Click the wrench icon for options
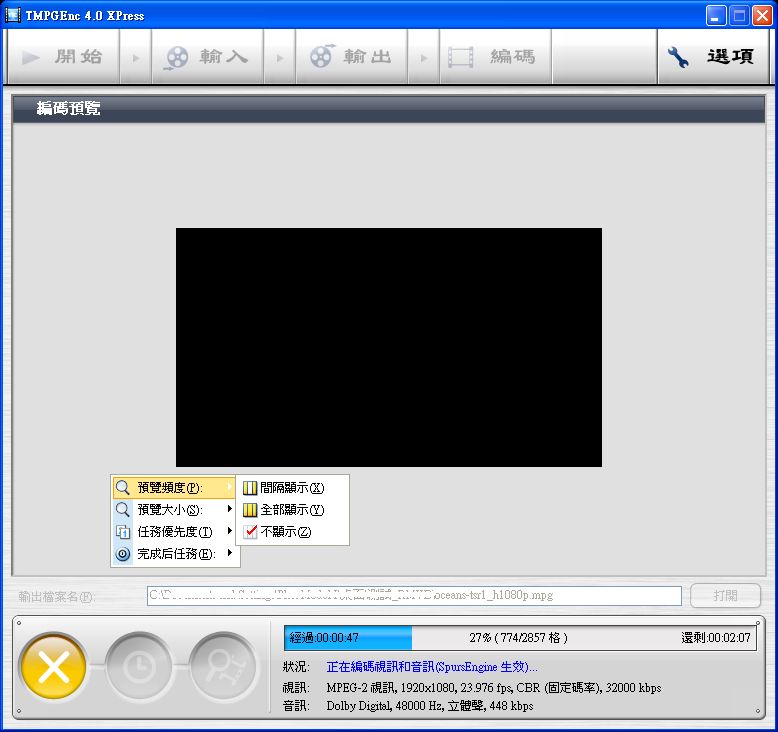The width and height of the screenshot is (778, 732). click(x=678, y=57)
